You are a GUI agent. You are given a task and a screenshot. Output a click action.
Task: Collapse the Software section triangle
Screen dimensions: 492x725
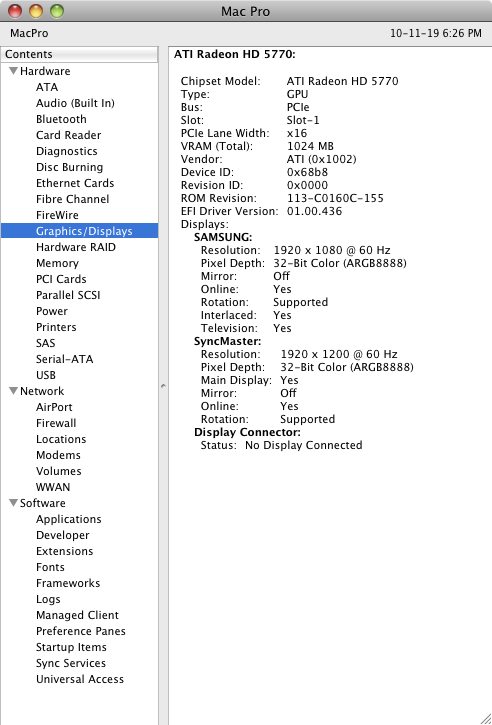pyautogui.click(x=13, y=503)
